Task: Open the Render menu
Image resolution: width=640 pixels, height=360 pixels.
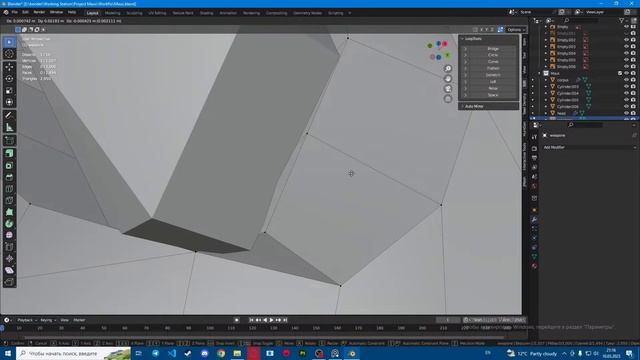Action: tap(39, 12)
